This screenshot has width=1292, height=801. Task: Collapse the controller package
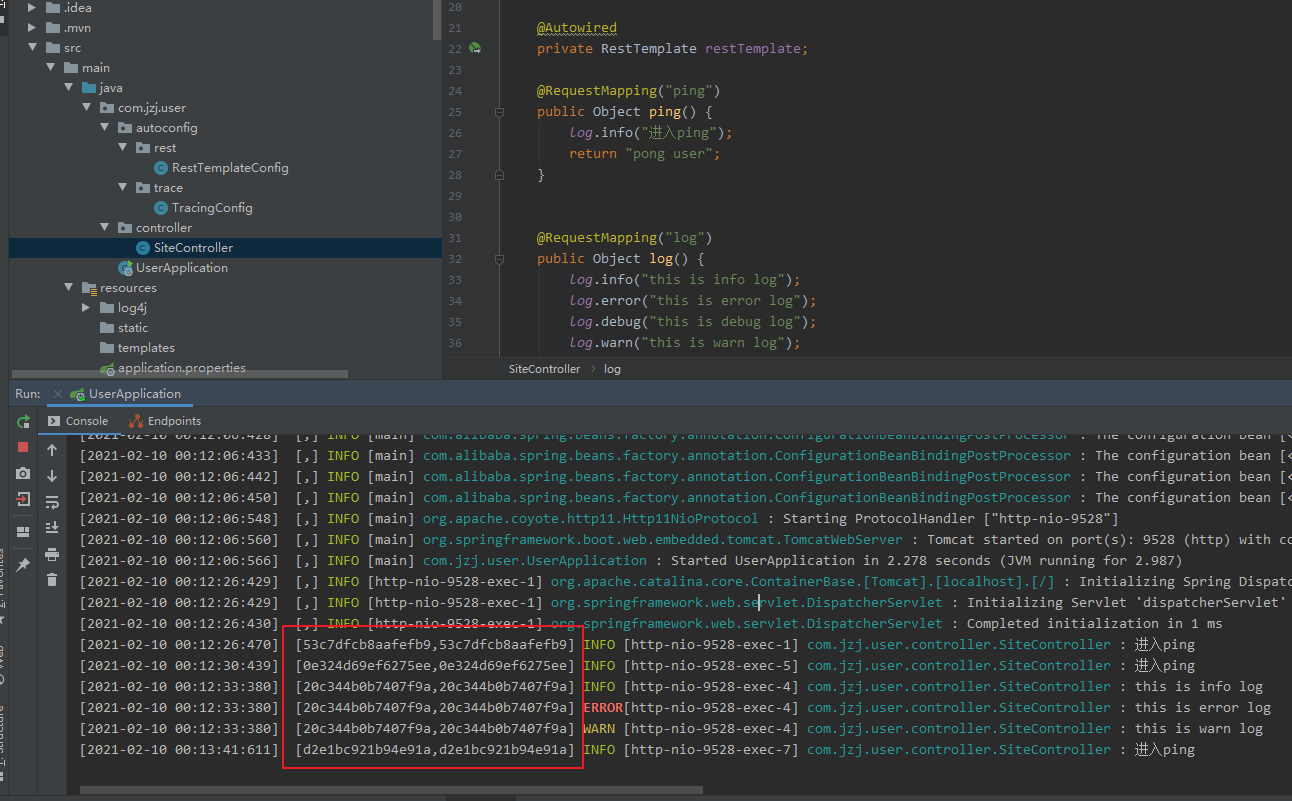pyautogui.click(x=105, y=228)
